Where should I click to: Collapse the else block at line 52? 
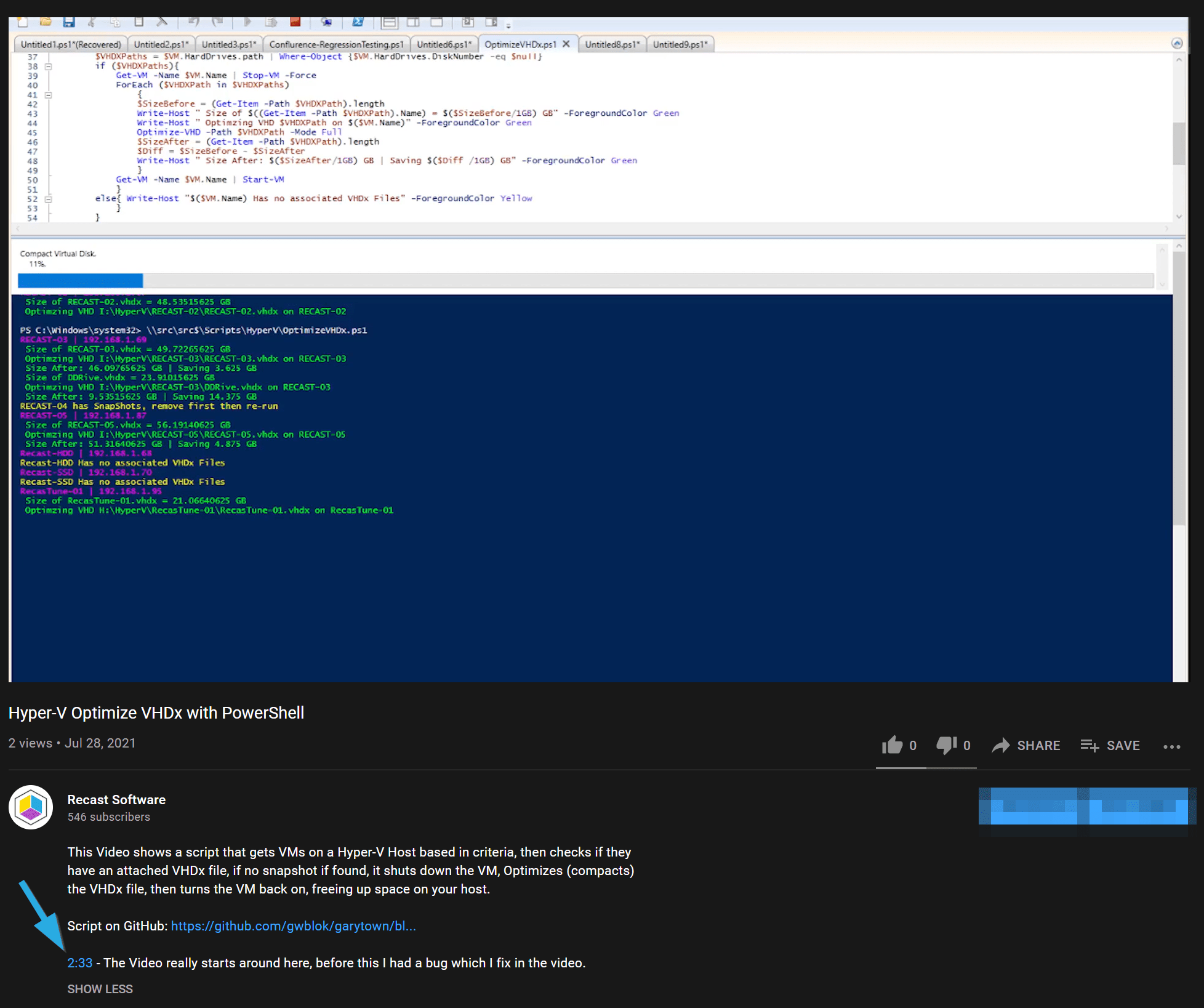point(49,199)
